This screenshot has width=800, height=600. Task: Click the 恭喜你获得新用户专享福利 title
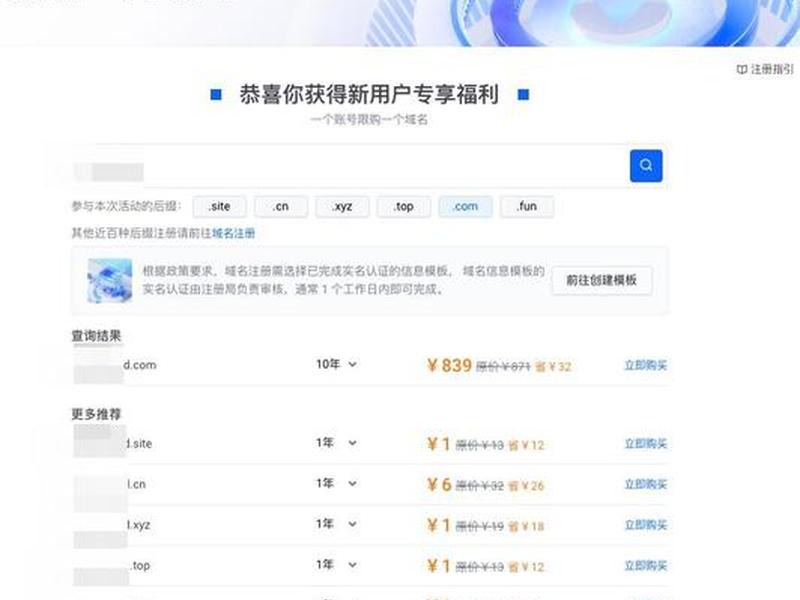coord(369,94)
